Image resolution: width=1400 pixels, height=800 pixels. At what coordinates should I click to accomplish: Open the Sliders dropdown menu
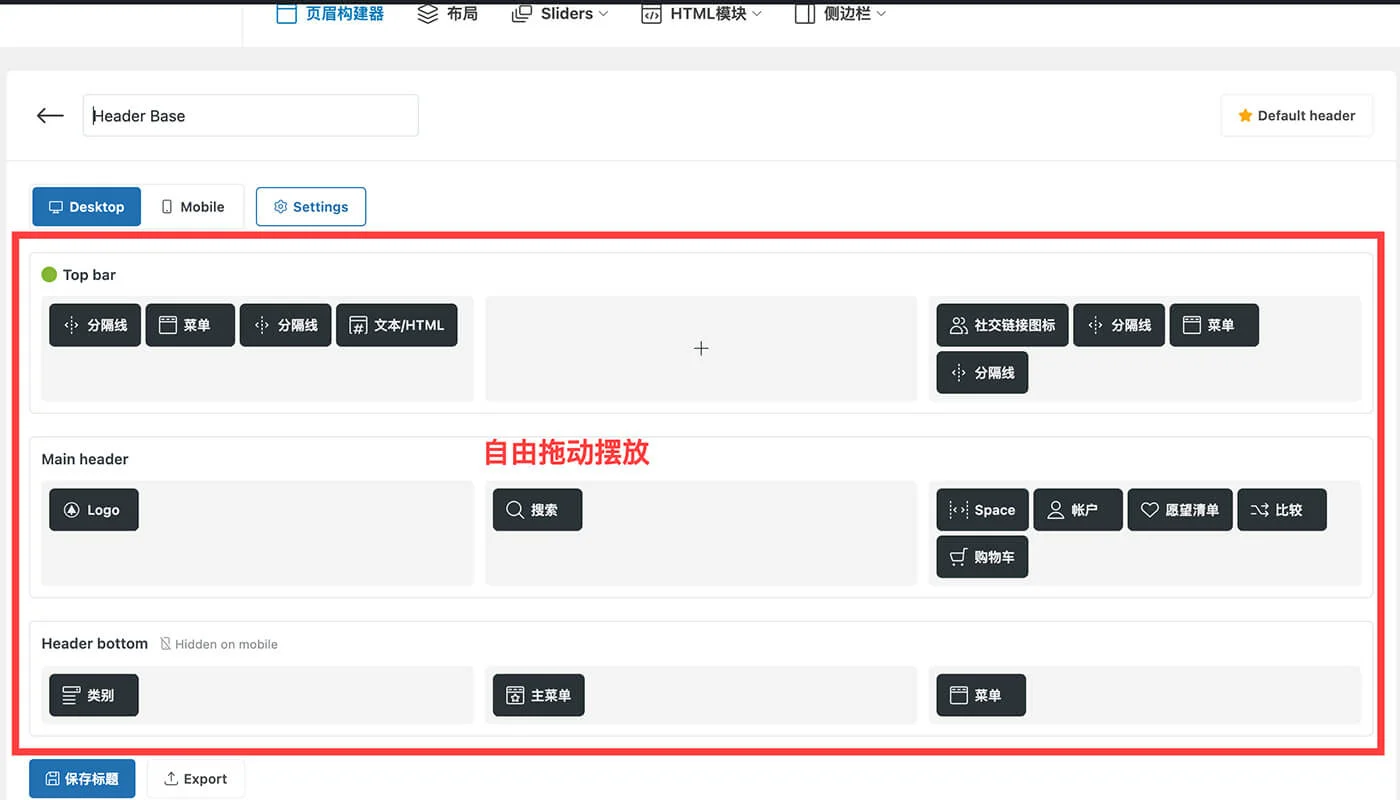click(560, 13)
